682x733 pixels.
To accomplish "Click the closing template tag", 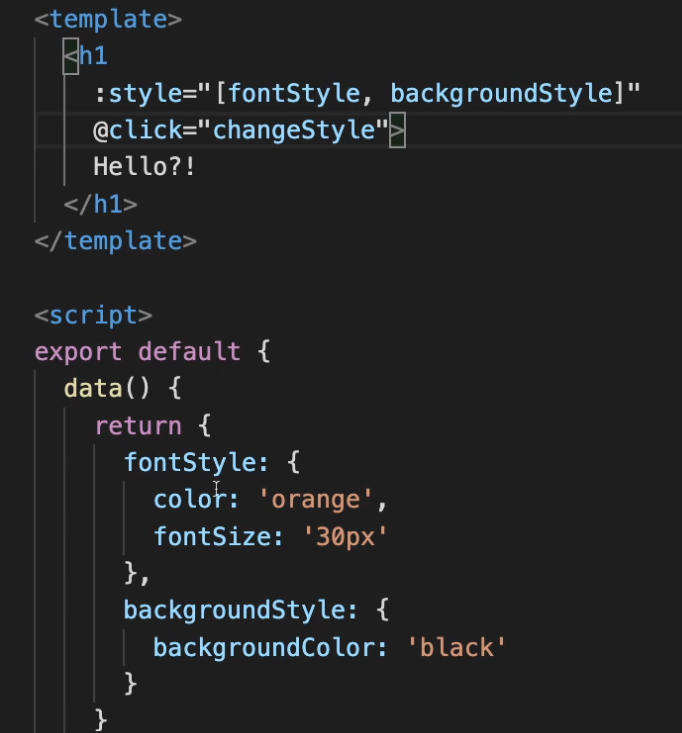I will (x=116, y=241).
